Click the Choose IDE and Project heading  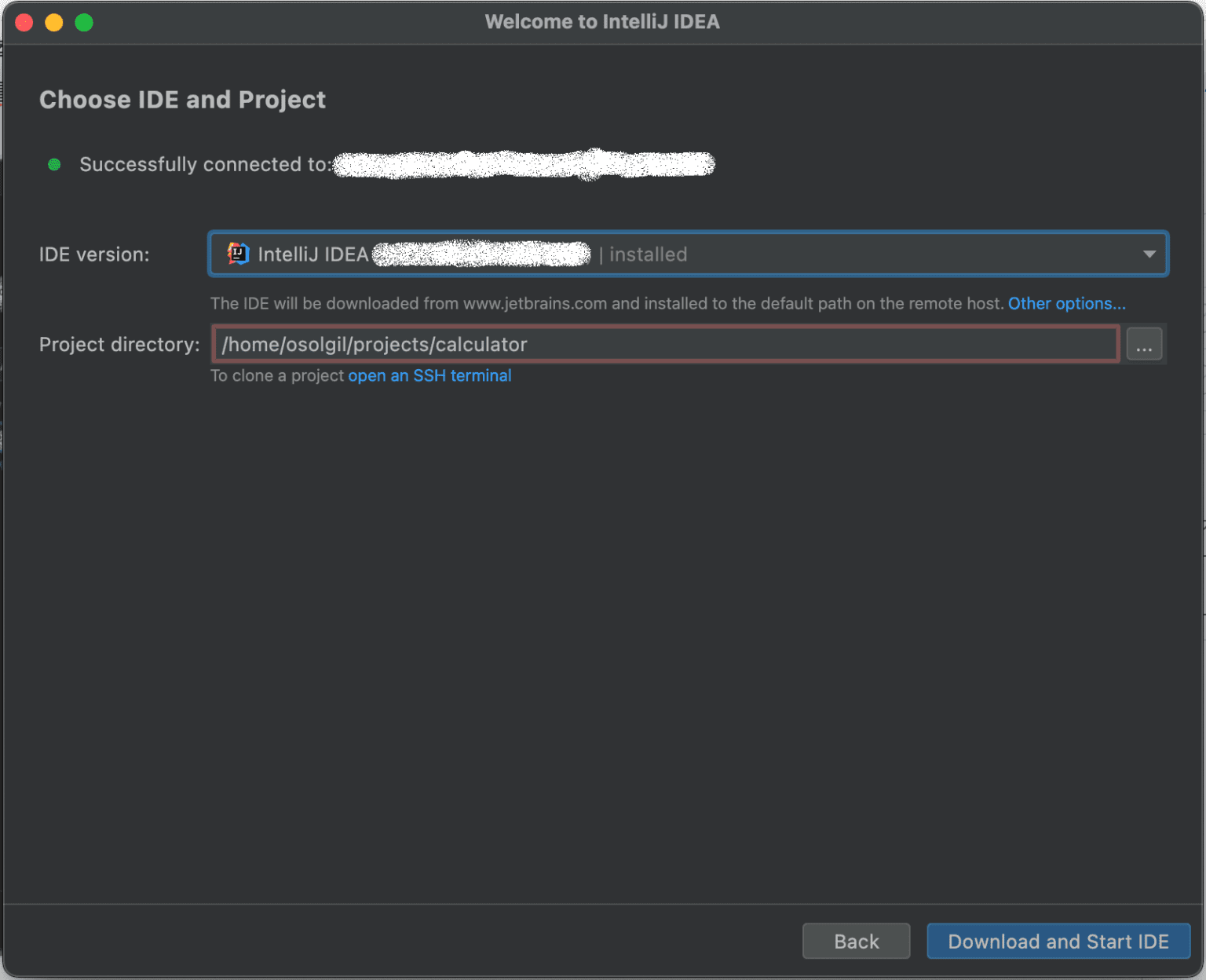click(x=182, y=100)
